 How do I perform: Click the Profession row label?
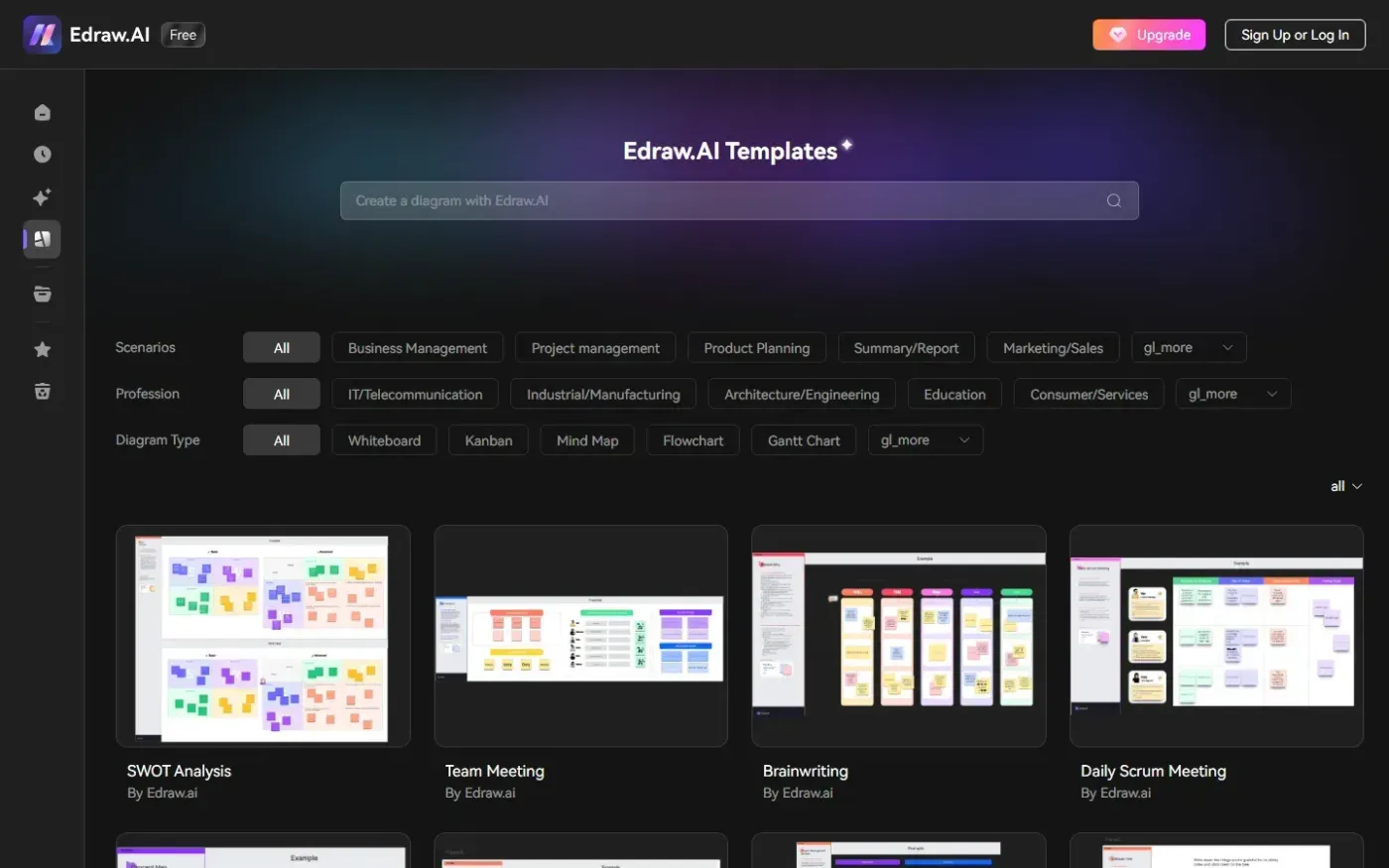pos(147,394)
